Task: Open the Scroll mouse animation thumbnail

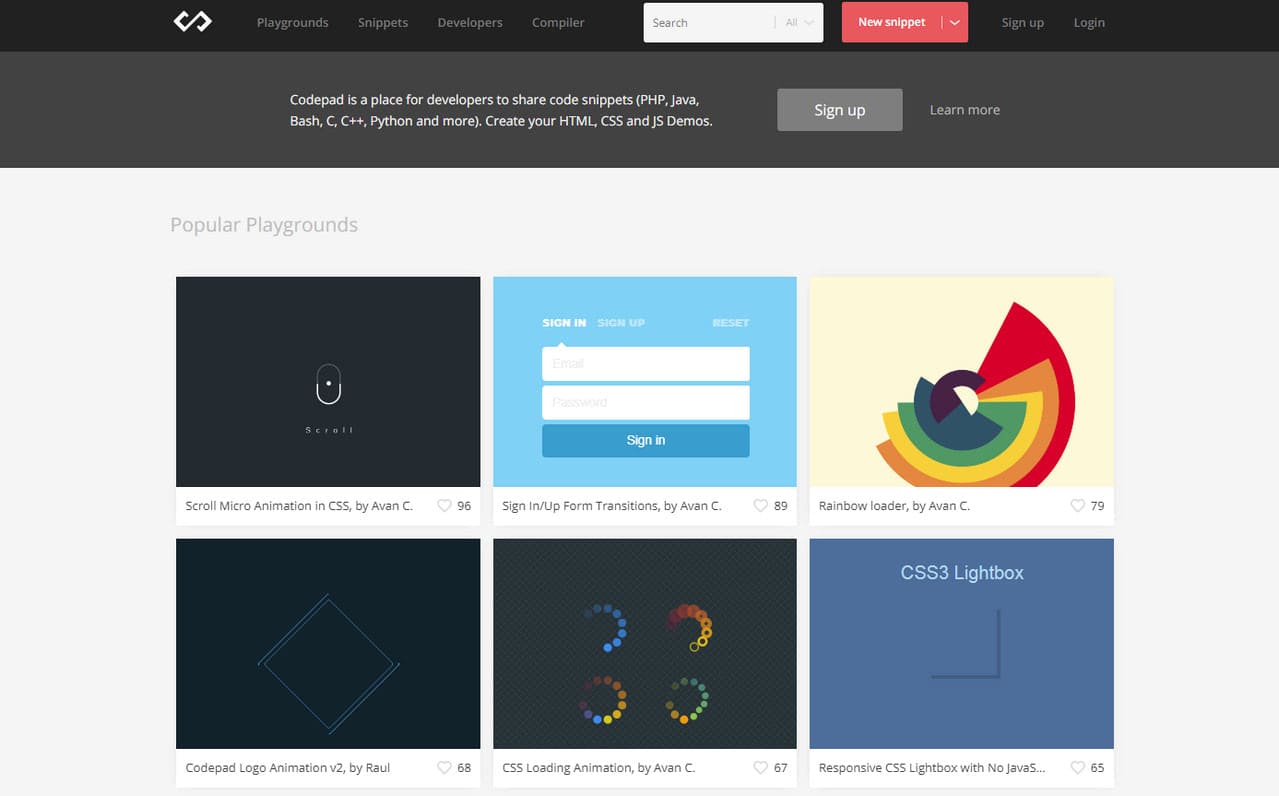Action: tap(328, 382)
